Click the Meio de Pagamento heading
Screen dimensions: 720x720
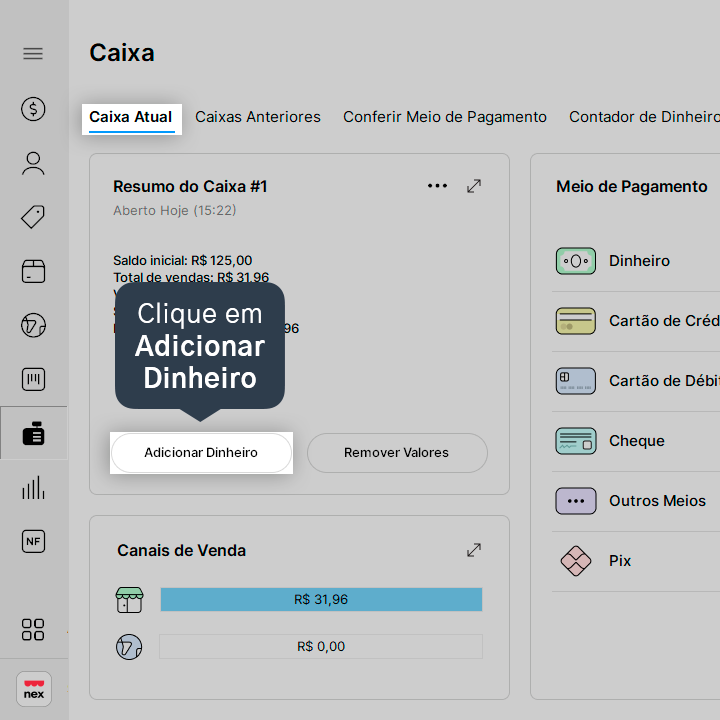coord(632,186)
